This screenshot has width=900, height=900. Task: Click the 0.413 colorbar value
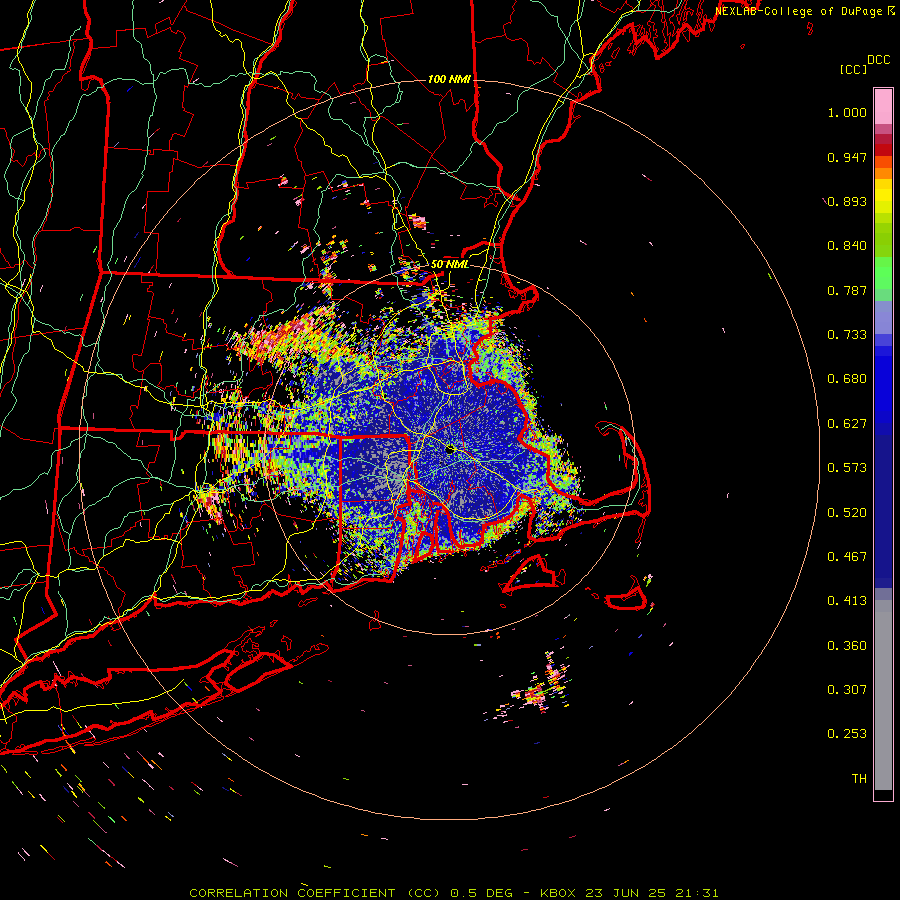[x=847, y=601]
